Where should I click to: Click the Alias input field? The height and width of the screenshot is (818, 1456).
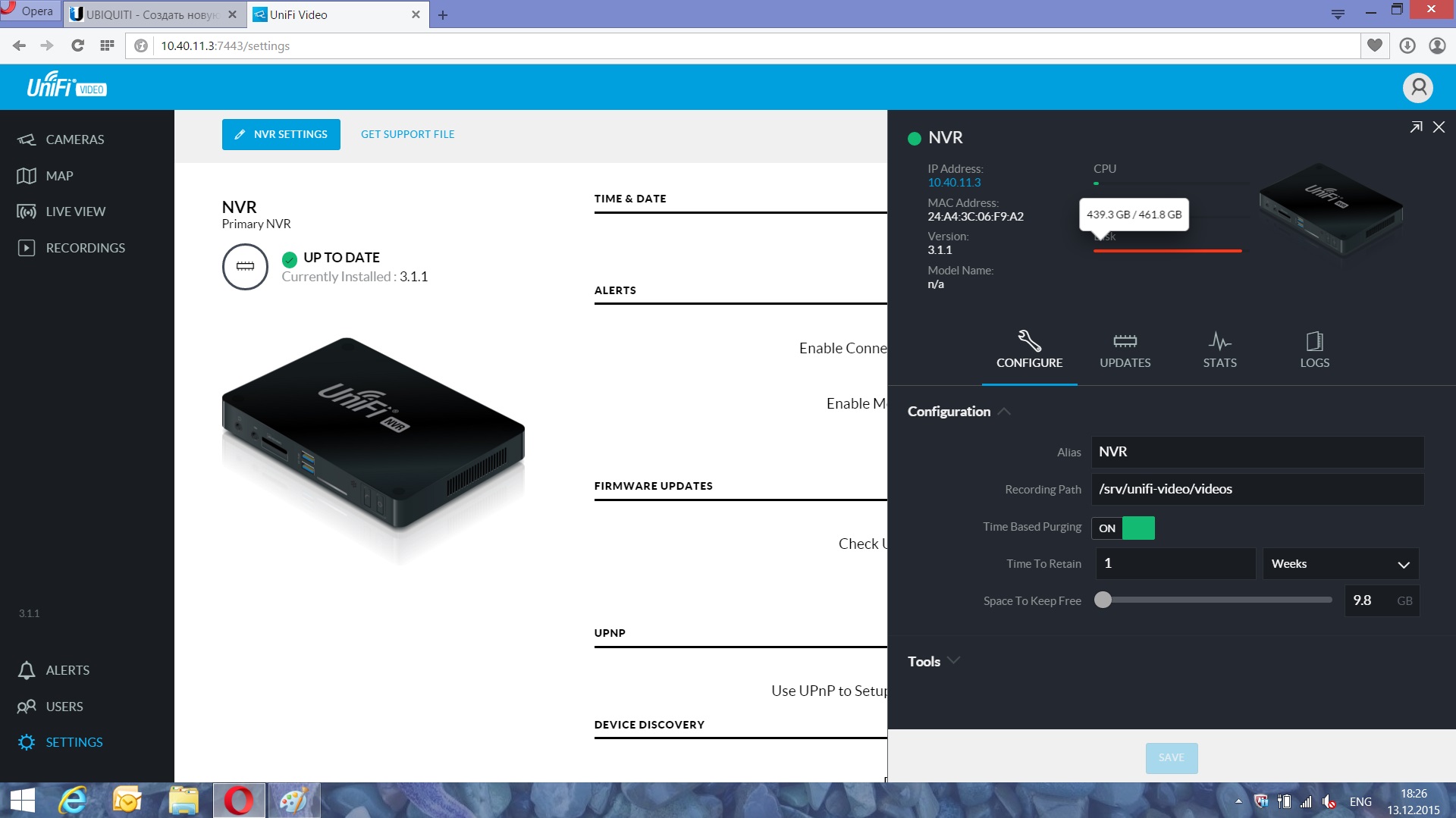(1257, 452)
